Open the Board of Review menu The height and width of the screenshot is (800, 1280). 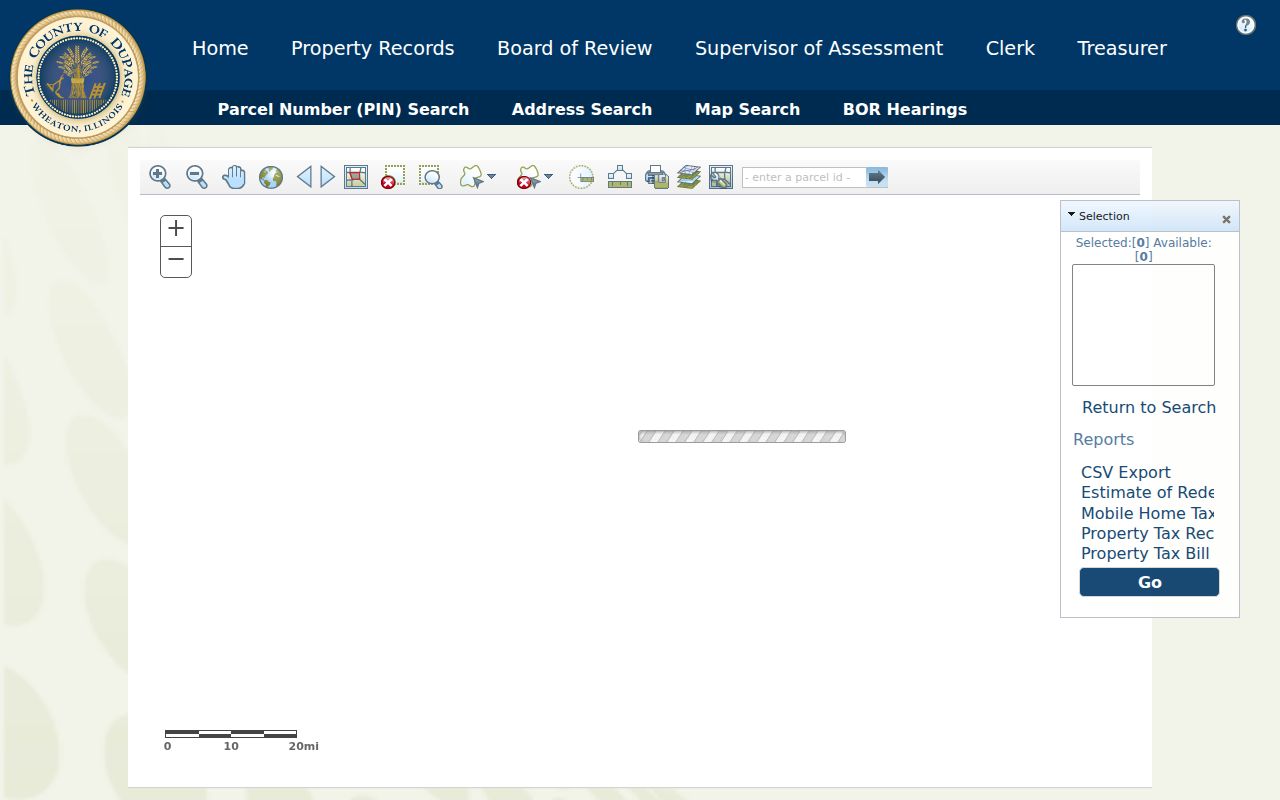pos(575,48)
